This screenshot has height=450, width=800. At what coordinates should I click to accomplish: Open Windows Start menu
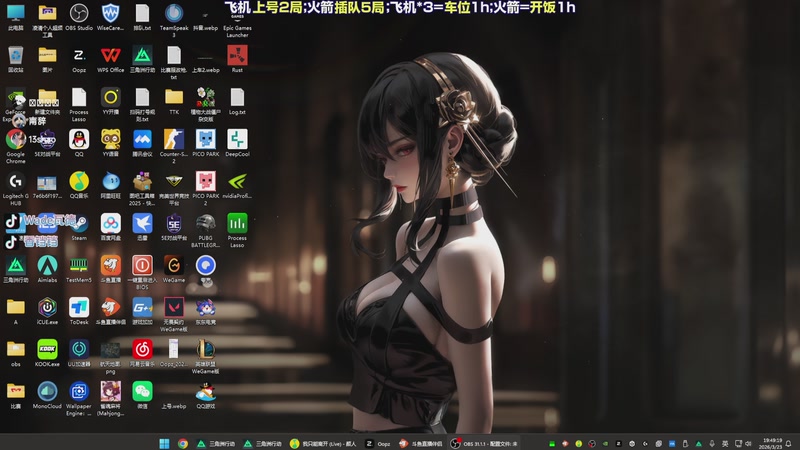(x=164, y=443)
